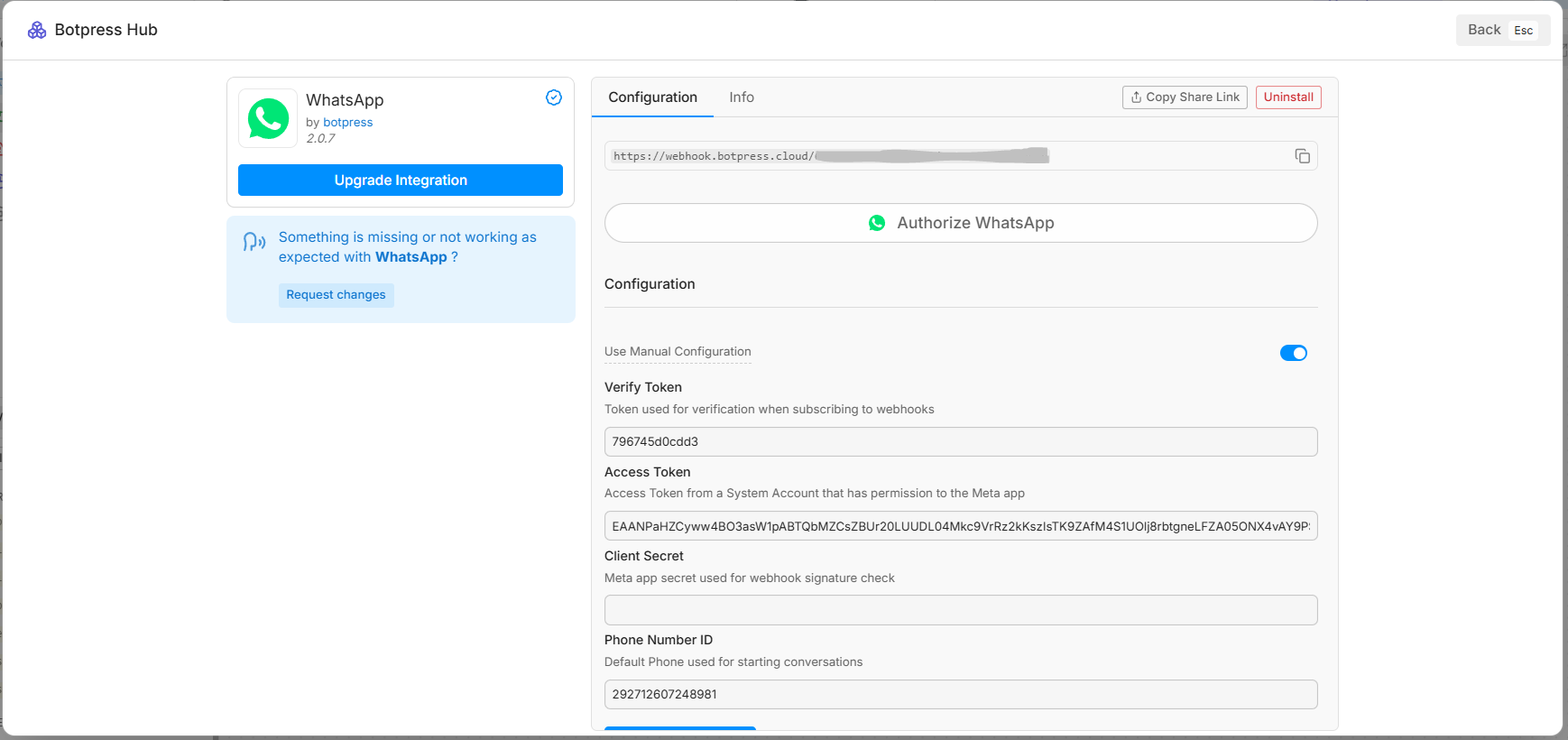
Task: Click the Botpress Hub logo icon
Action: click(x=37, y=31)
